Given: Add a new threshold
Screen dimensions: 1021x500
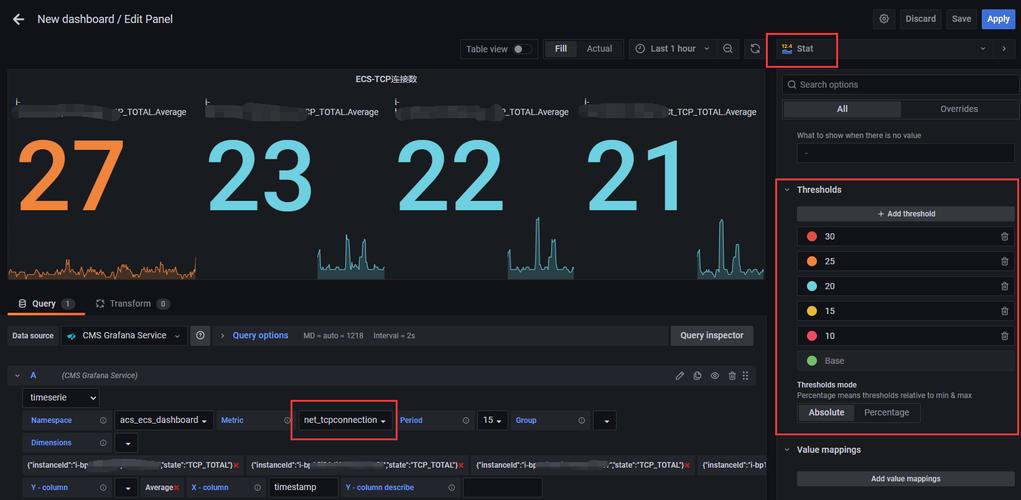Looking at the screenshot, I should tap(906, 214).
